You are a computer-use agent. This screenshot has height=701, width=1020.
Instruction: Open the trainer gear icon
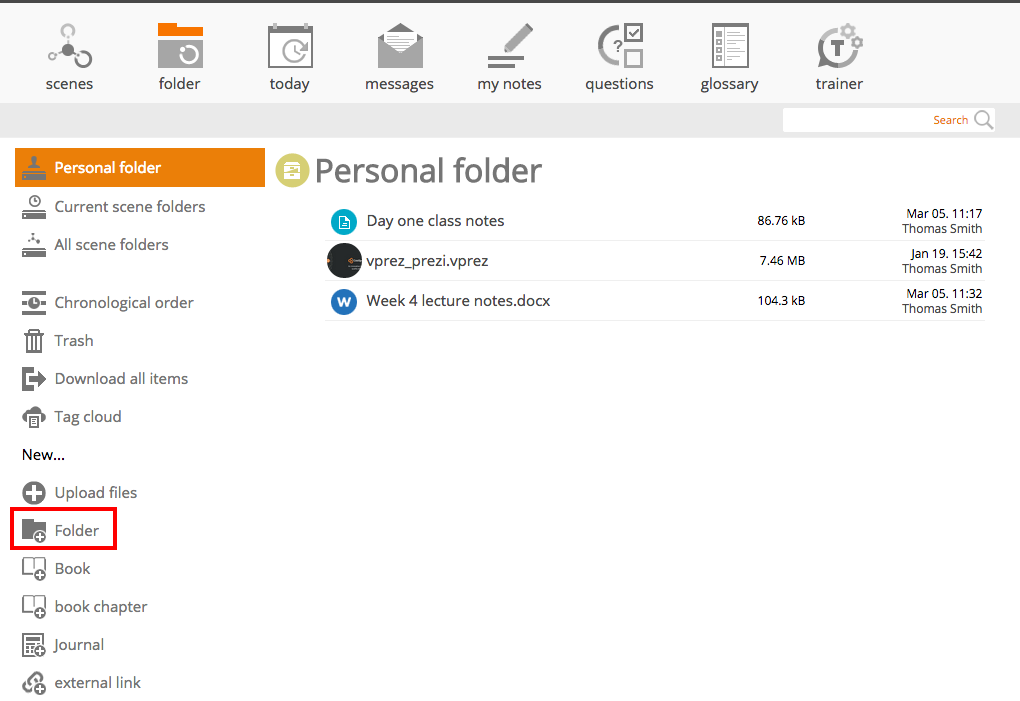(839, 47)
